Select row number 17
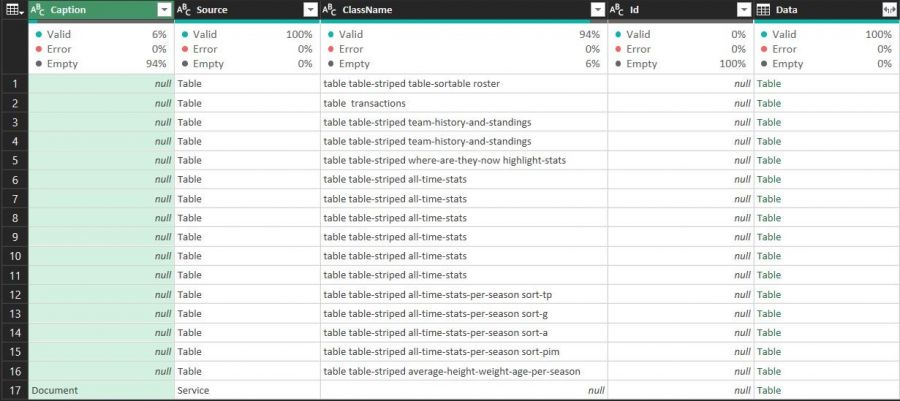900x401 pixels. click(x=15, y=390)
